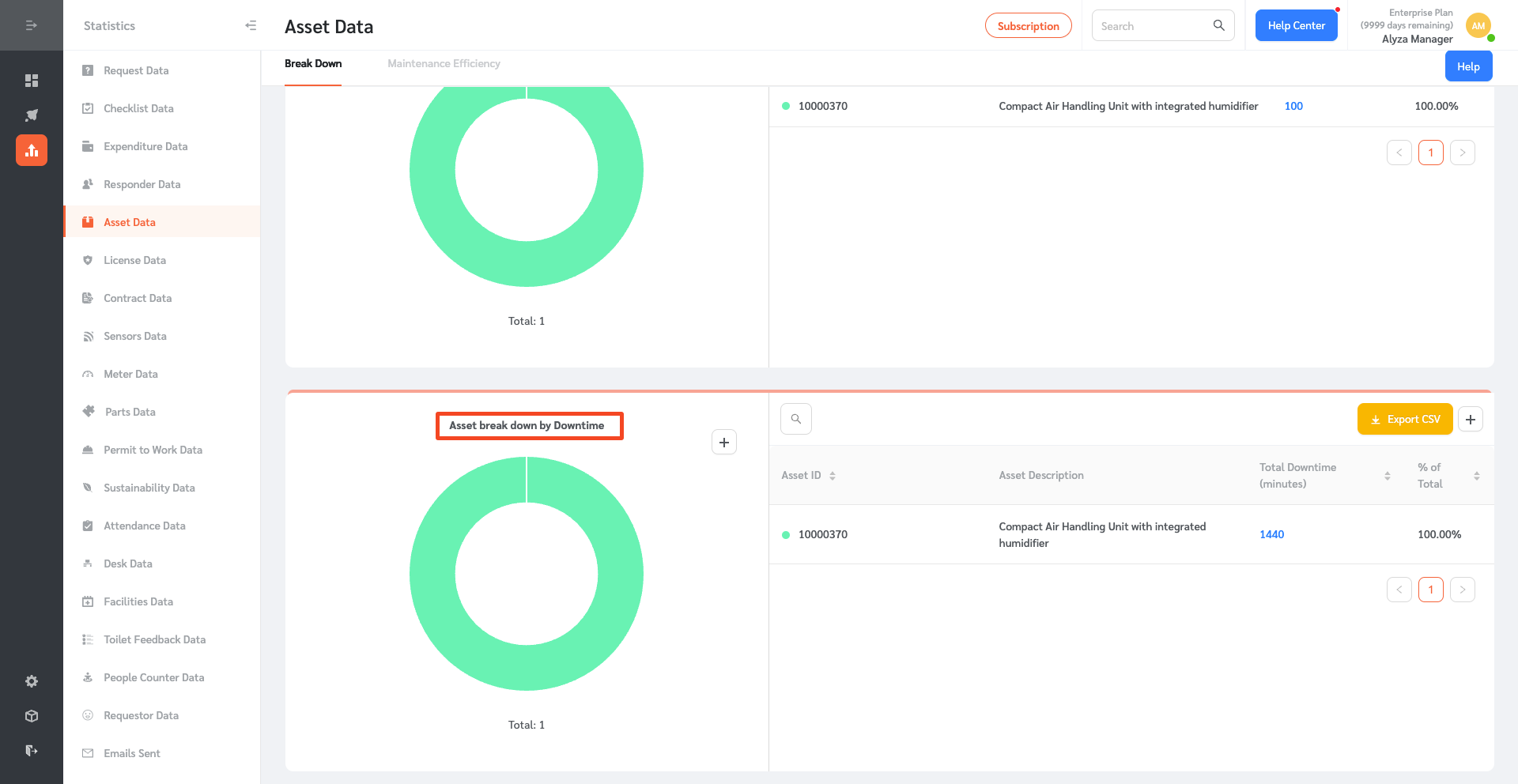Viewport: 1518px width, 784px height.
Task: Open License Data in sidebar
Action: click(161, 260)
